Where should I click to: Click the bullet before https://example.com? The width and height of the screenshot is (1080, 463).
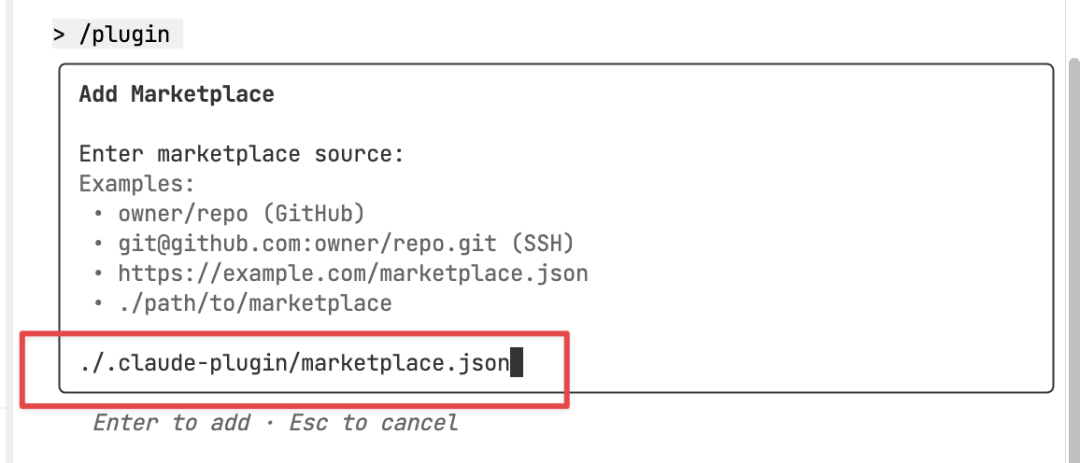click(99, 273)
